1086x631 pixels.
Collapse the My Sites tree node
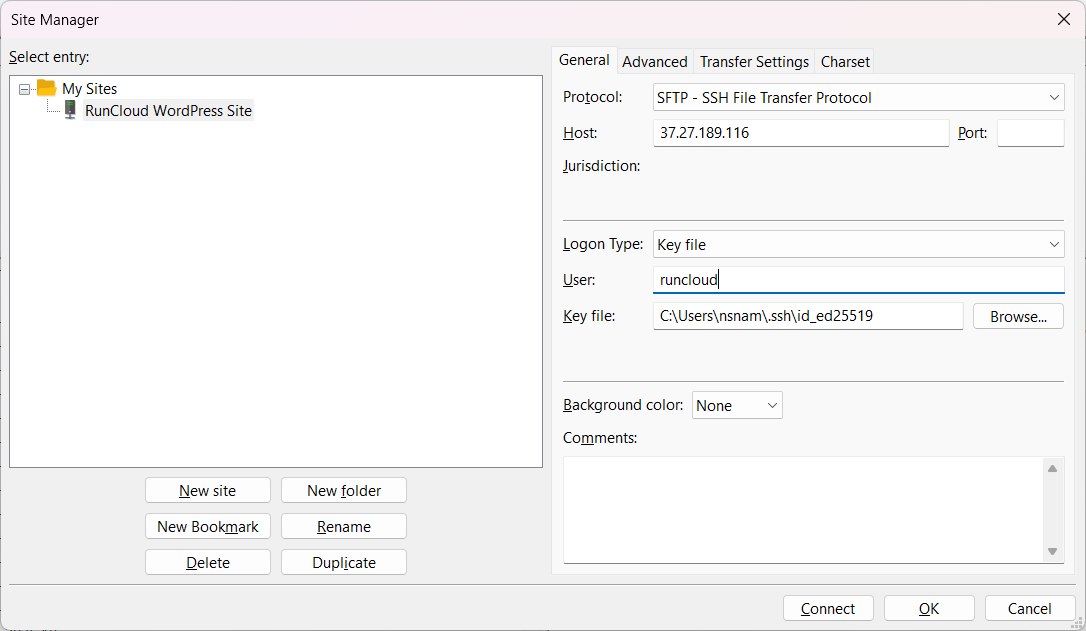click(x=24, y=89)
